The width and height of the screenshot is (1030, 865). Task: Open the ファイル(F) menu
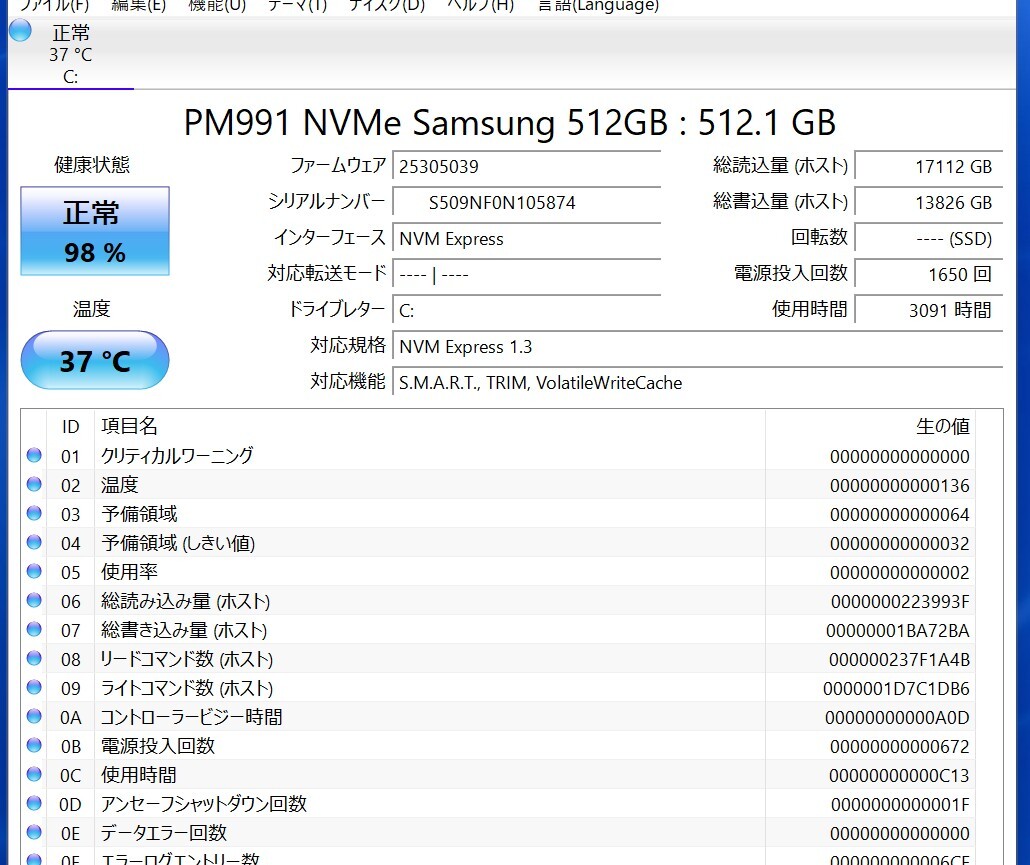pyautogui.click(x=54, y=7)
